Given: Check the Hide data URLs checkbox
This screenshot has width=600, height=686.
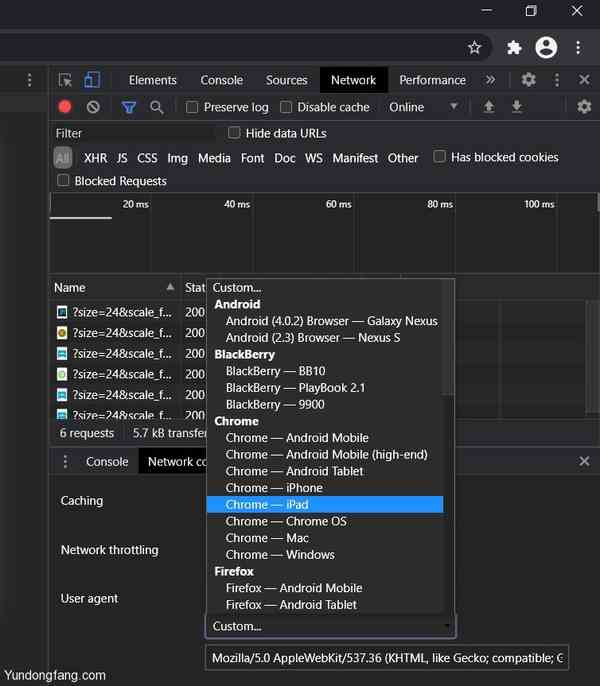Looking at the screenshot, I should [x=234, y=133].
